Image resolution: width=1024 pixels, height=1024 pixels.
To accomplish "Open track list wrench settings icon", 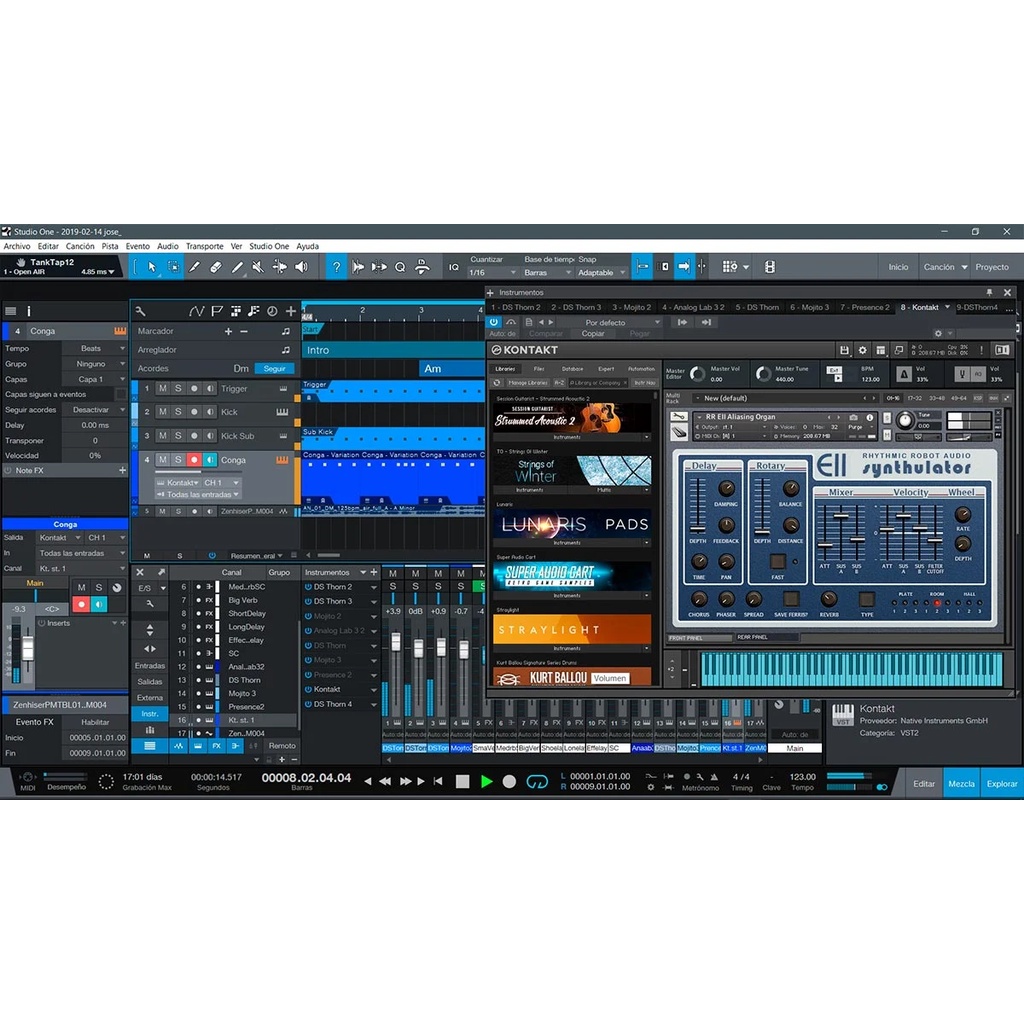I will click(140, 312).
